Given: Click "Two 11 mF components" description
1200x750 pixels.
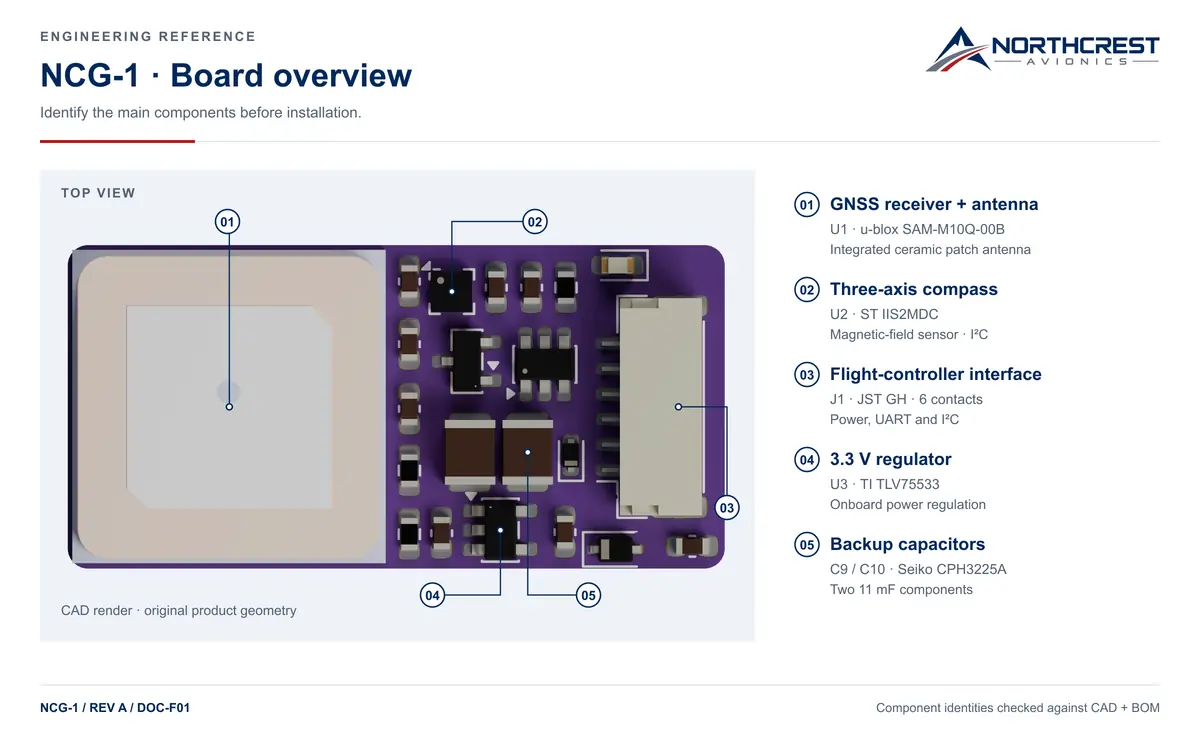Looking at the screenshot, I should pos(901,589).
